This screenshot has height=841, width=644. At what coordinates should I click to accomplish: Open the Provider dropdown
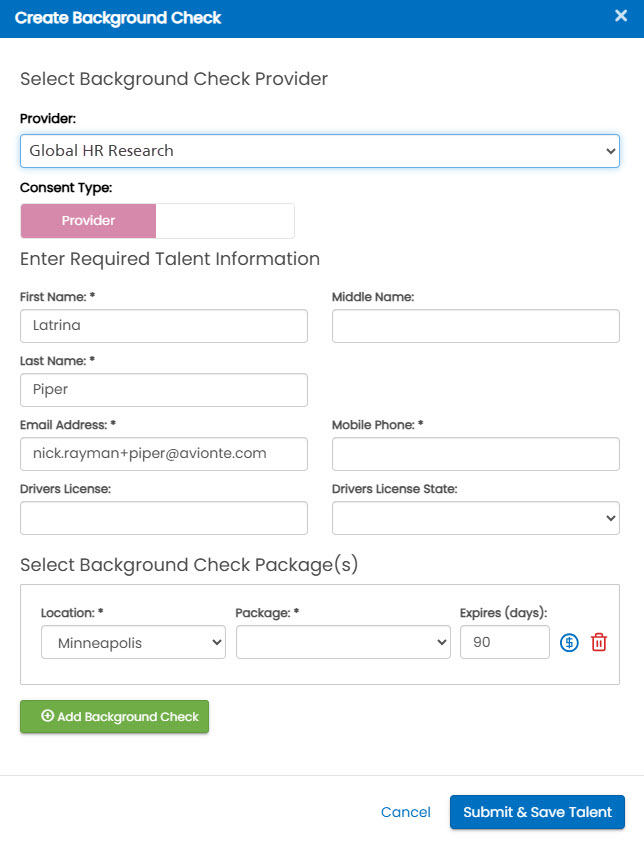coord(320,151)
